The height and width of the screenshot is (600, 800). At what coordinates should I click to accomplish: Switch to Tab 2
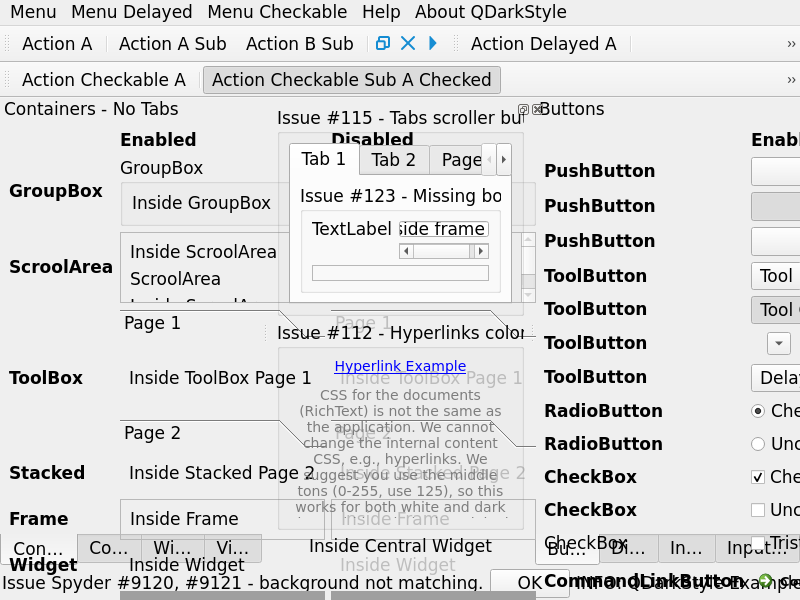point(393,160)
